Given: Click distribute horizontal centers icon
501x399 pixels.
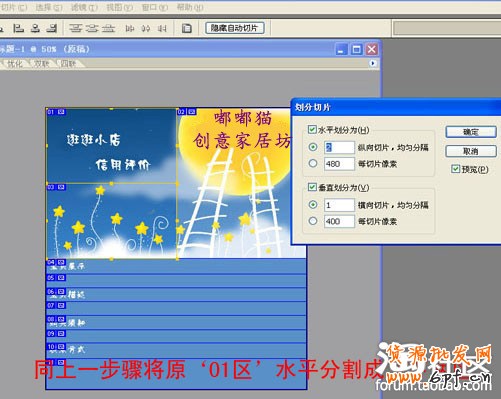Looking at the screenshot, I should tap(146, 29).
